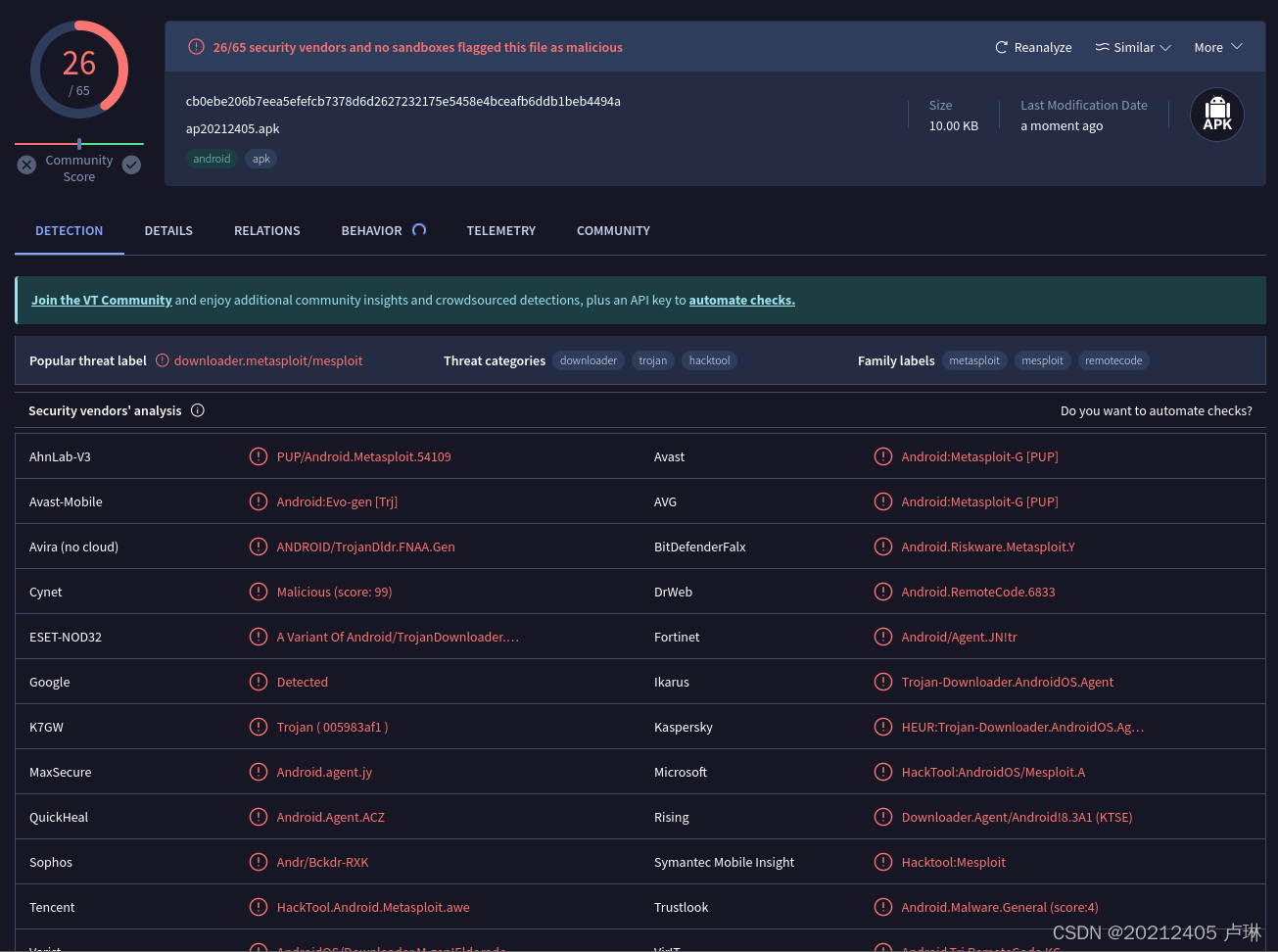Image resolution: width=1278 pixels, height=952 pixels.
Task: Click the alert icon in Kaspersky row
Action: [x=883, y=727]
